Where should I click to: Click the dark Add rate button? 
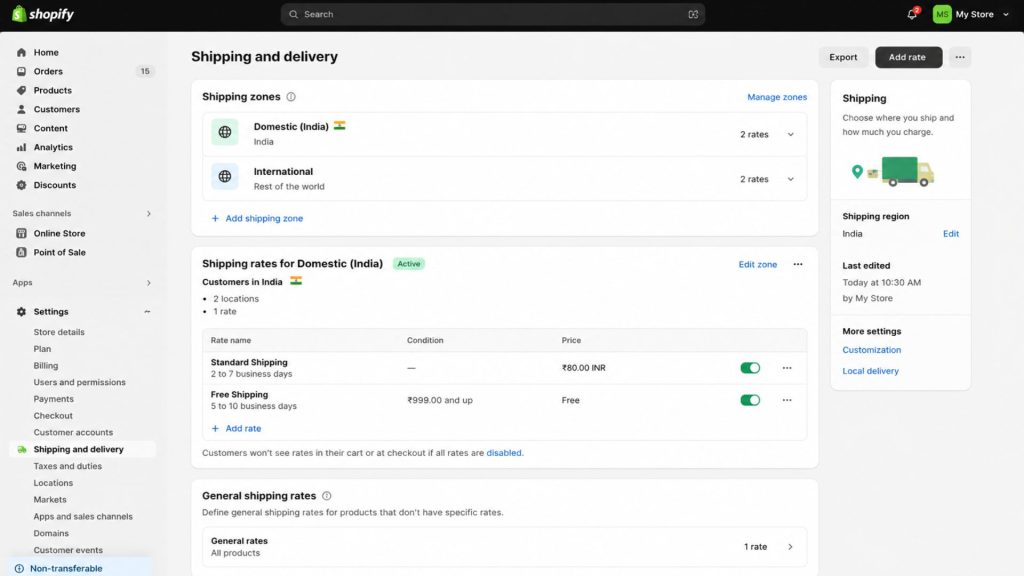[x=908, y=57]
